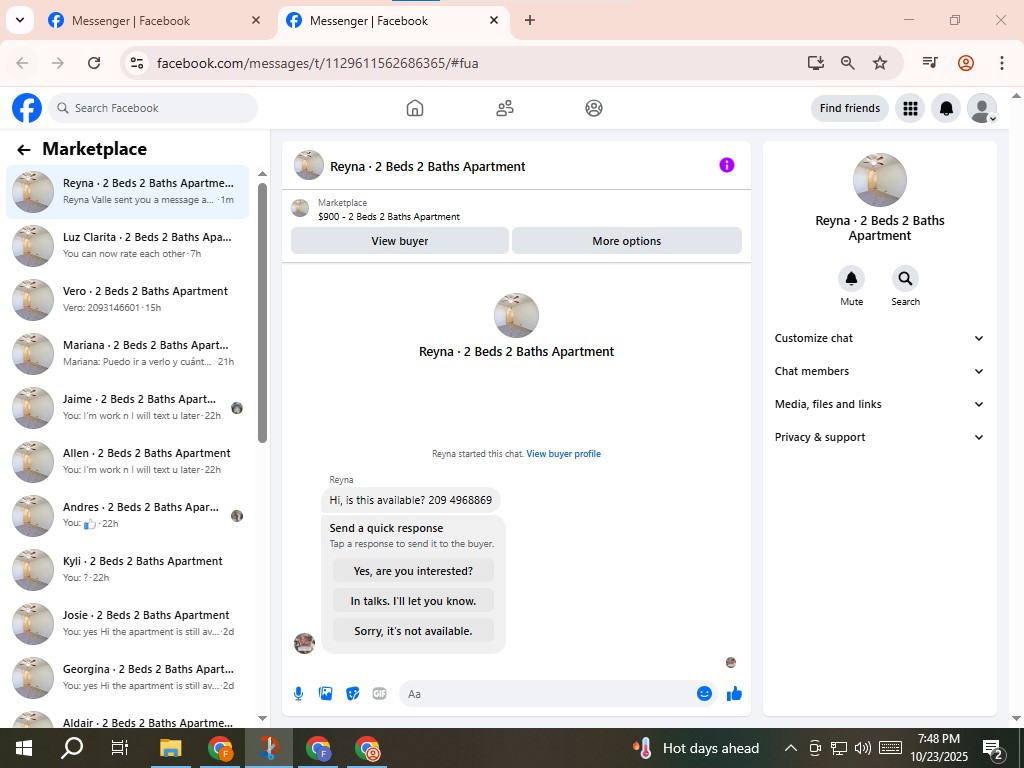The image size is (1024, 768).
Task: Open the Groups icon in top navigation
Action: 594,108
